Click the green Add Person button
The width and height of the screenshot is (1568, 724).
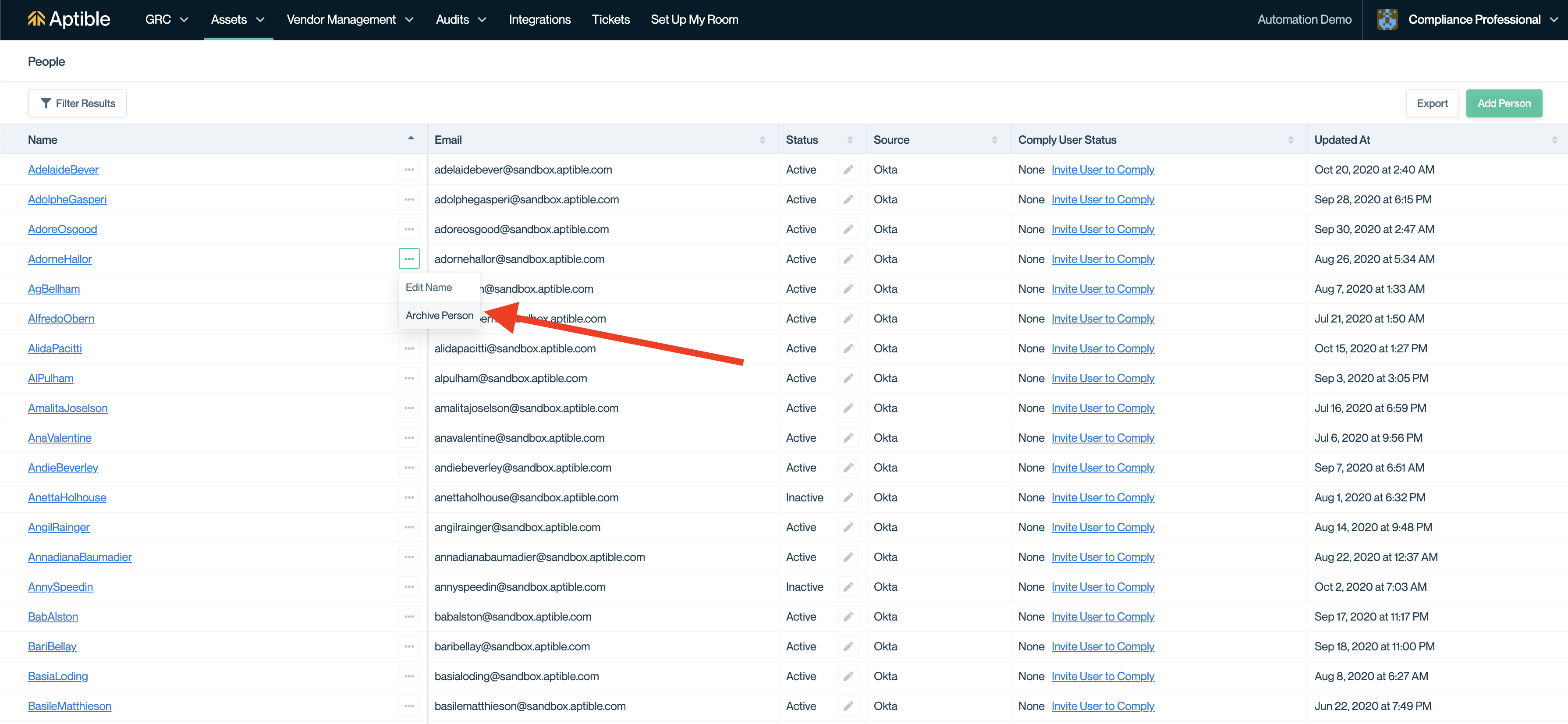(x=1504, y=103)
